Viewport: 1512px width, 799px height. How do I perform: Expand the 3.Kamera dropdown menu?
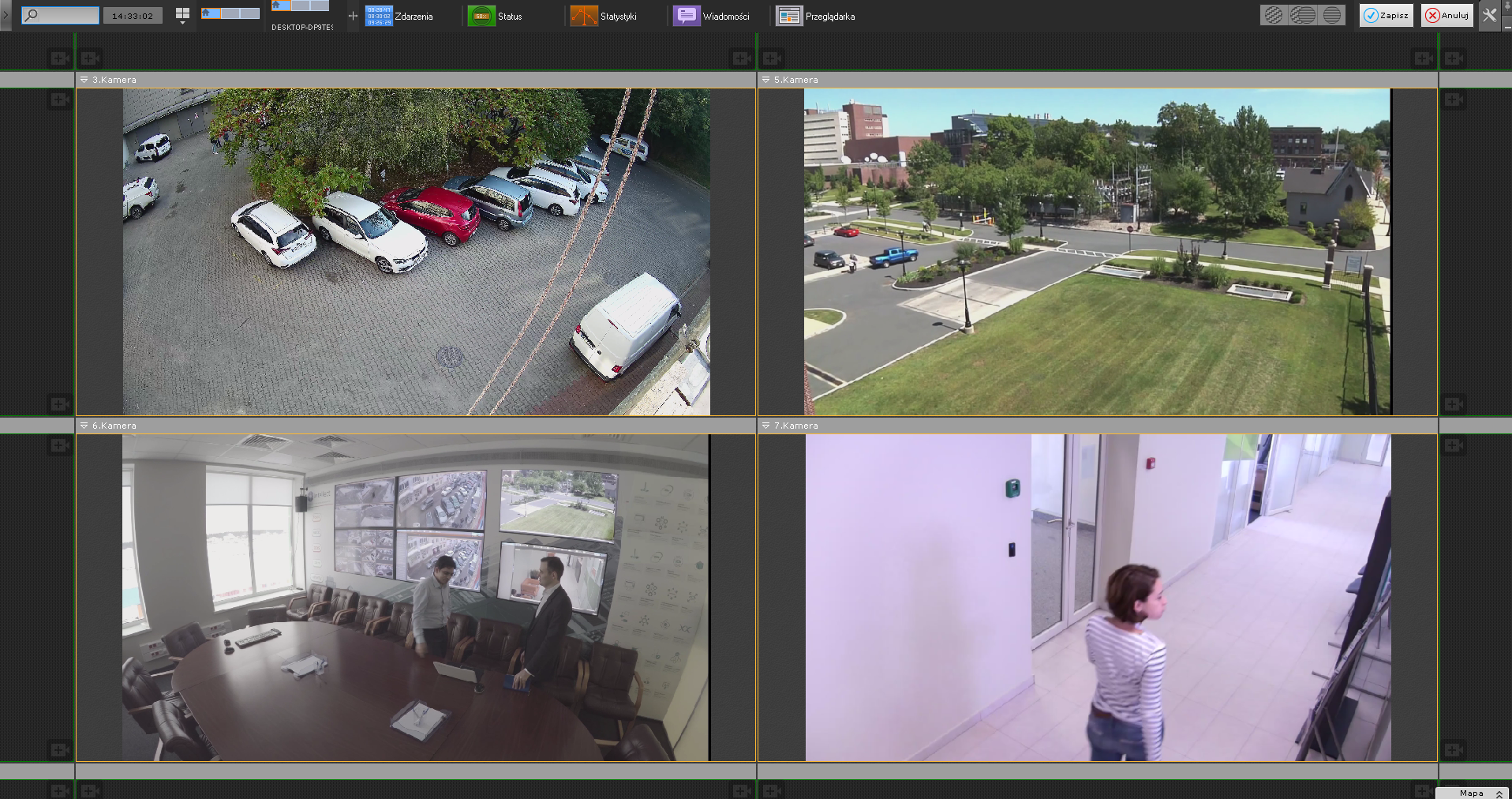[x=84, y=80]
